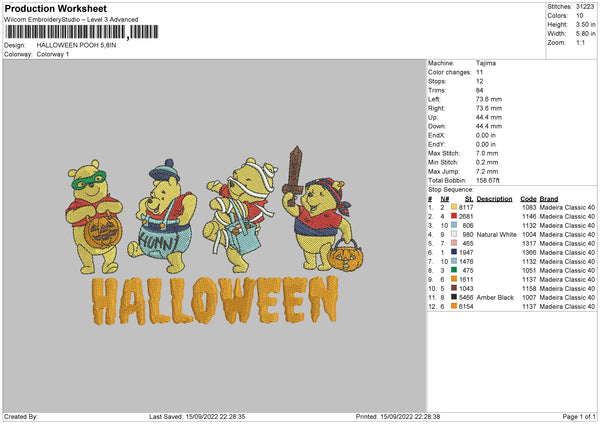Image resolution: width=600 pixels, height=424 pixels.
Task: Select the red swatch for code 1146
Action: tap(455, 215)
